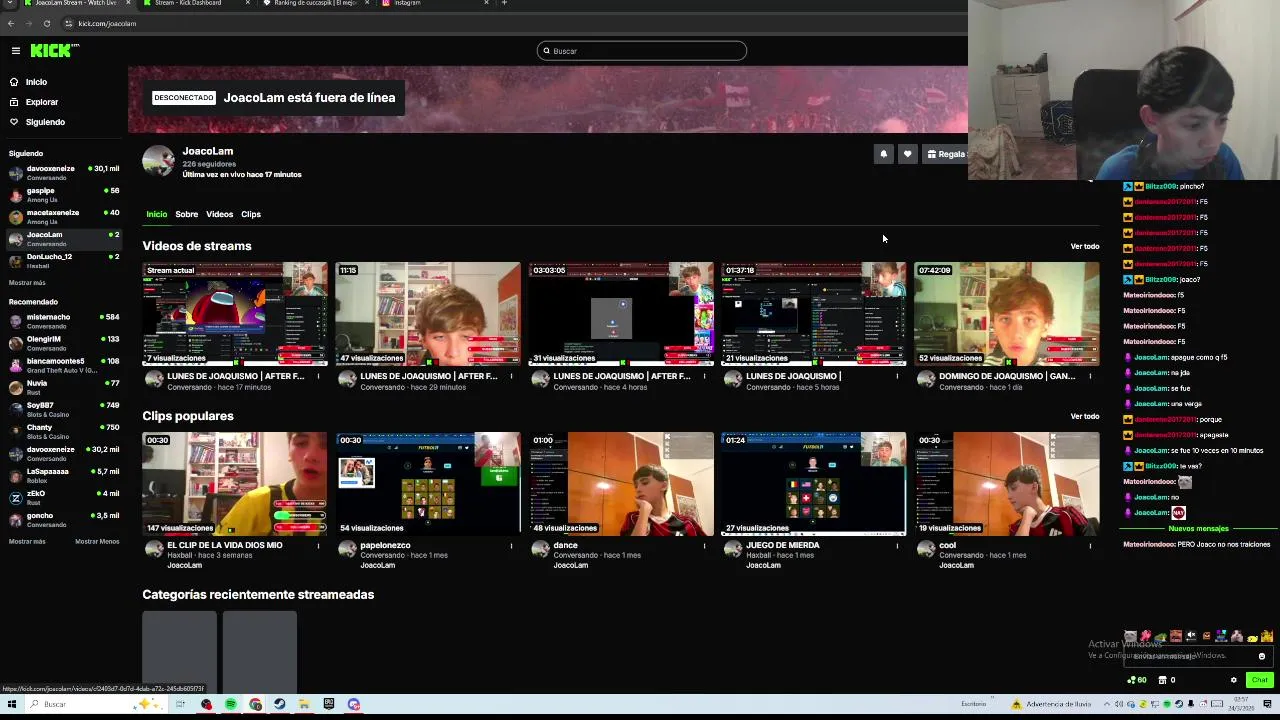This screenshot has height=720, width=1280.
Task: Click the green Chat send button
Action: tap(1259, 680)
